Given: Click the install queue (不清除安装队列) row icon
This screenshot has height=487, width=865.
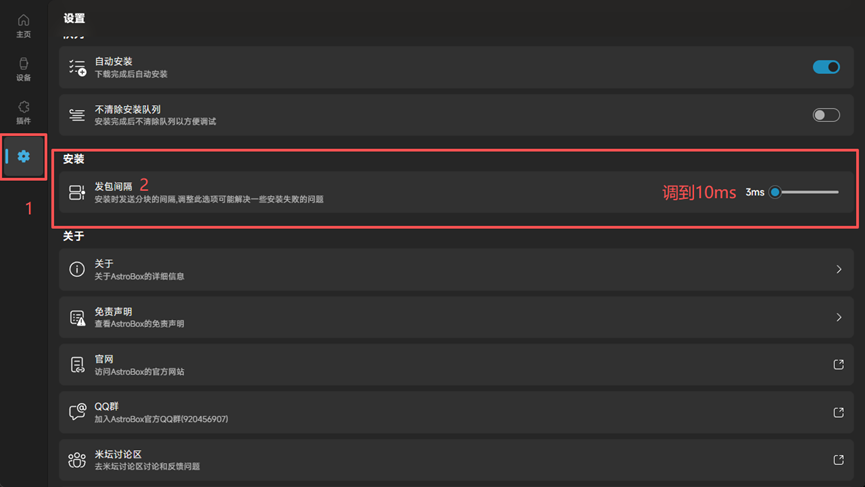Looking at the screenshot, I should (x=77, y=115).
